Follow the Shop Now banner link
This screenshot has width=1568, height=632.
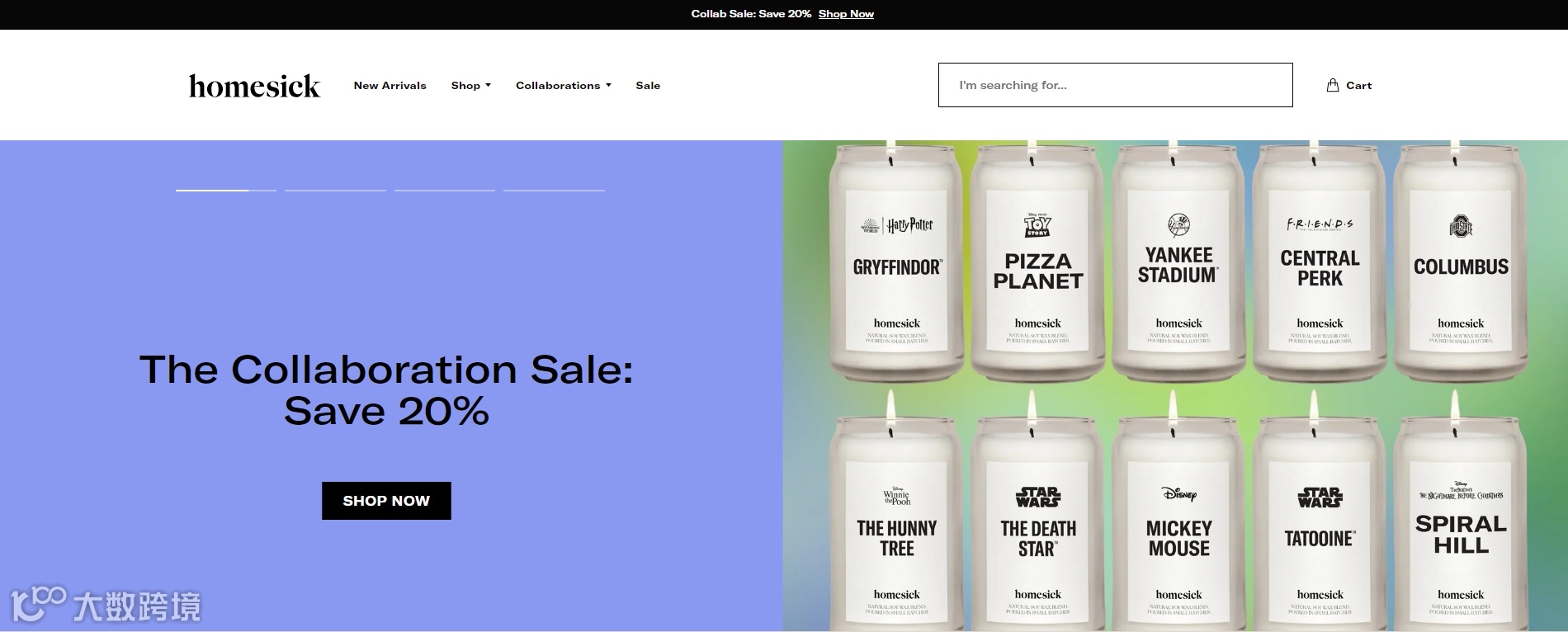tap(846, 14)
